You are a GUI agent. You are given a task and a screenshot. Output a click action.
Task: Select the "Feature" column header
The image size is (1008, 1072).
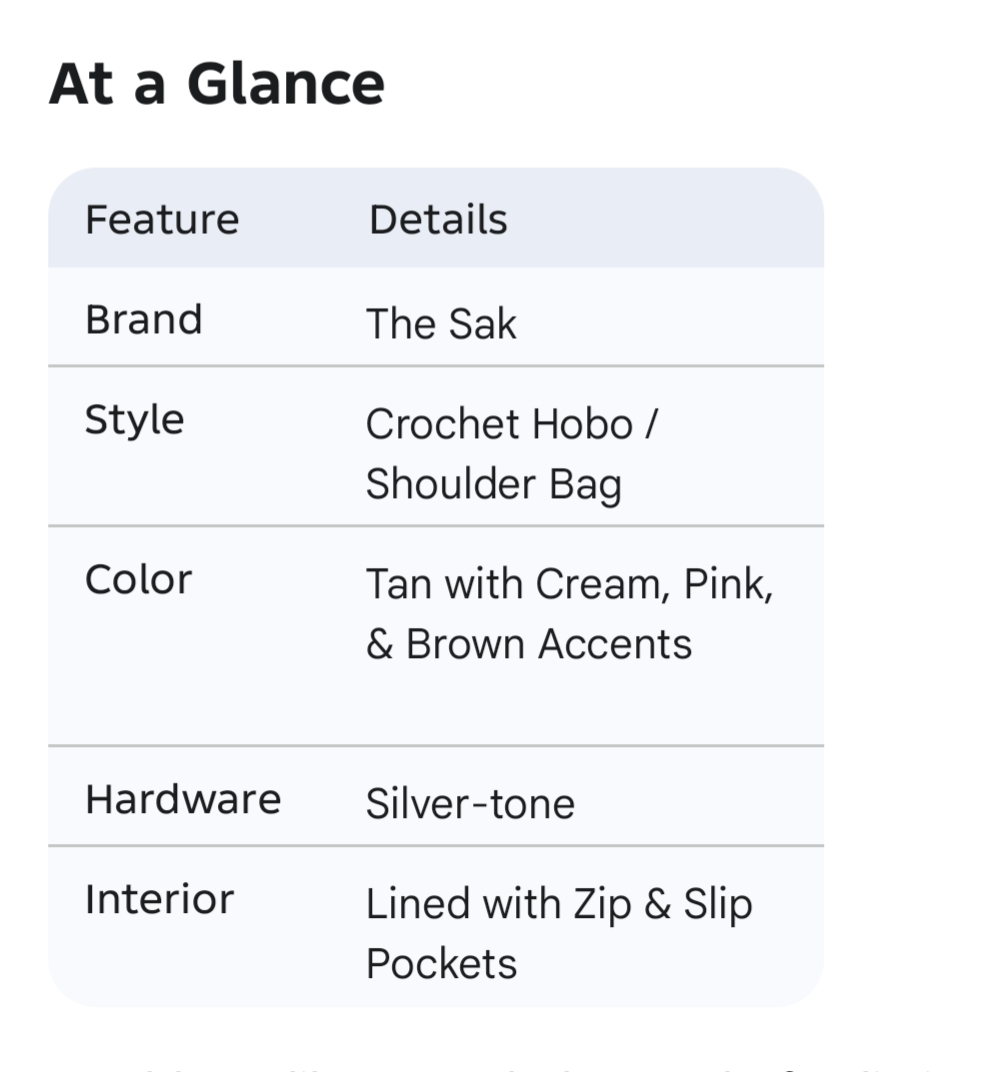click(x=162, y=220)
